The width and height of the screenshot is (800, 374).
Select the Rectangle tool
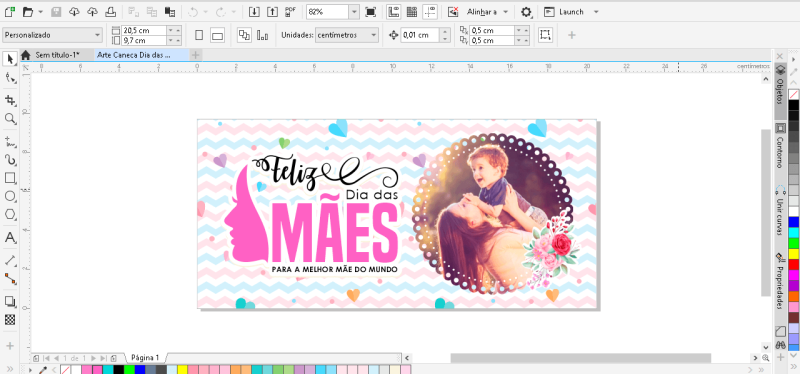click(x=10, y=178)
